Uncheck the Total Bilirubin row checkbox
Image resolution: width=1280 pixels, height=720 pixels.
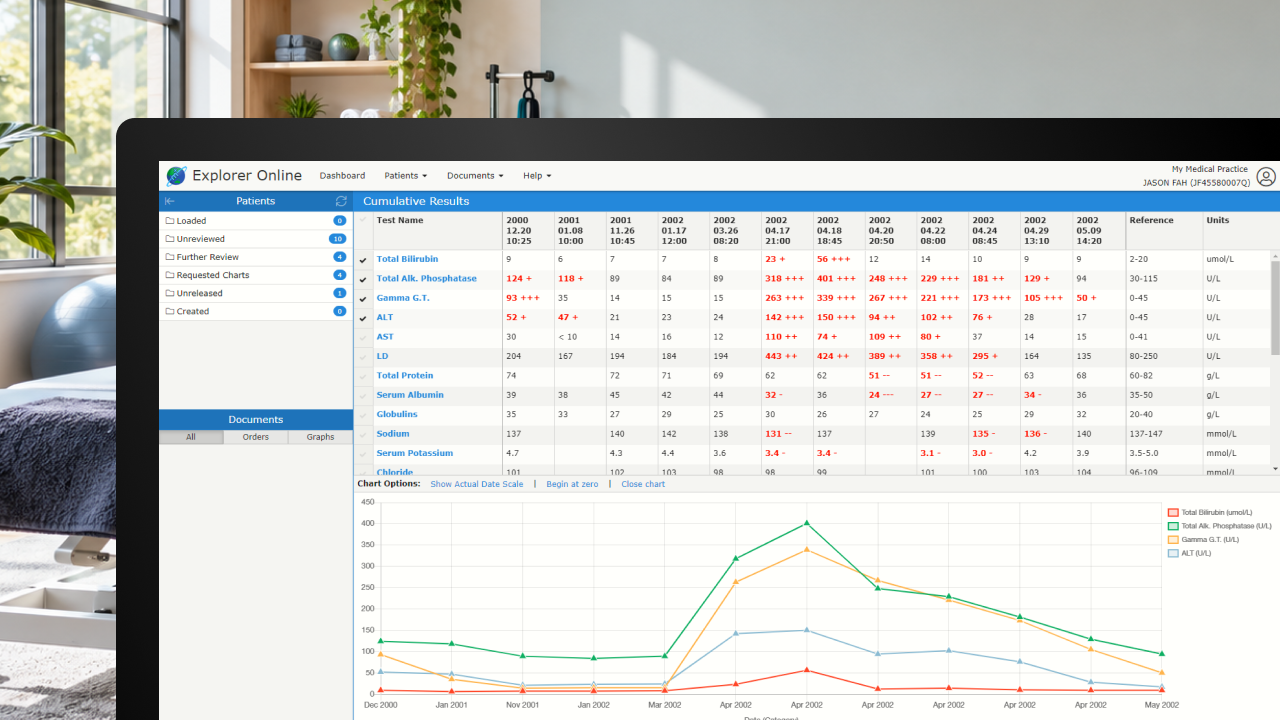pyautogui.click(x=363, y=260)
